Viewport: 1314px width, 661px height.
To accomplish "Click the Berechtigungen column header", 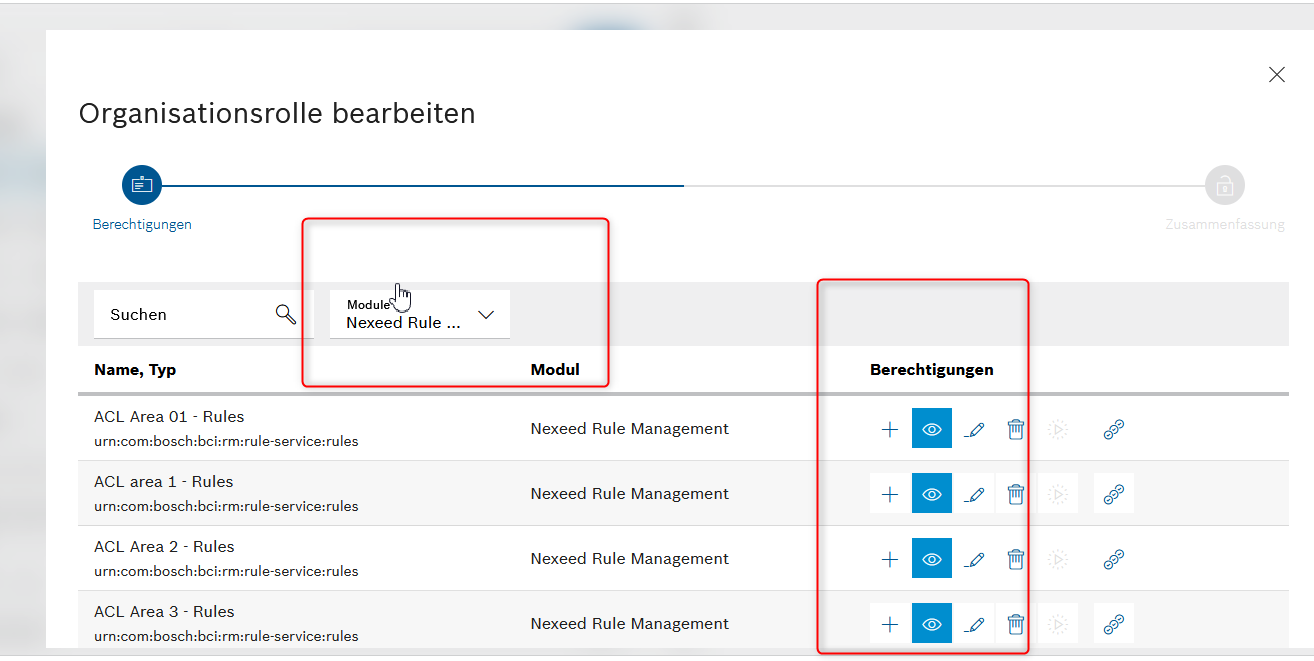I will coord(931,369).
